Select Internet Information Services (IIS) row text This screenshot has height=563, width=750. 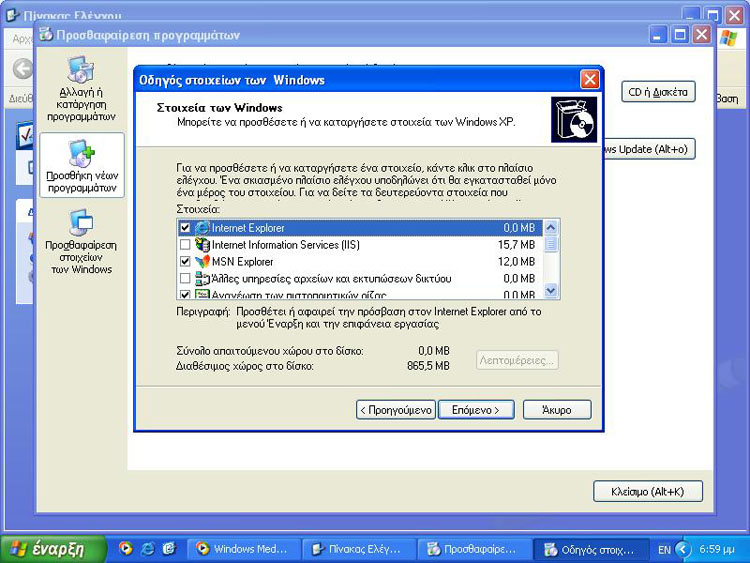(x=286, y=245)
